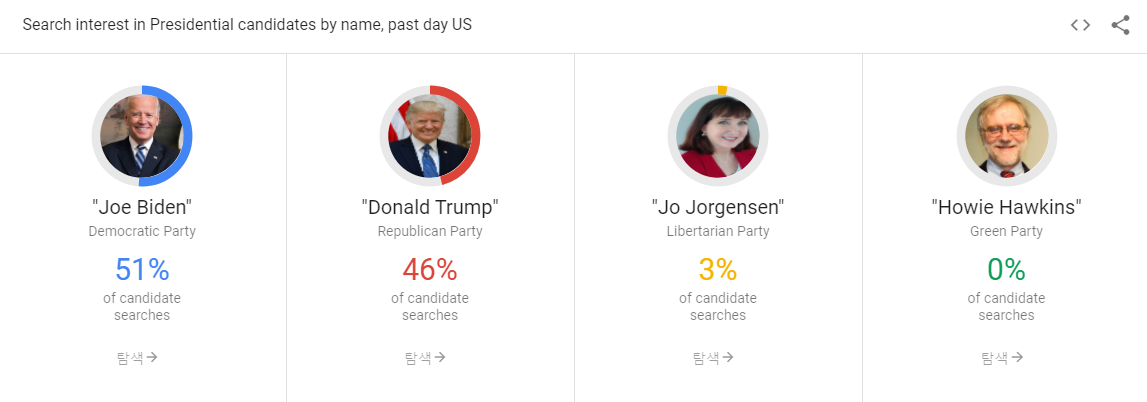Image resolution: width=1147 pixels, height=402 pixels.
Task: Click Joe Biden's portrait photo
Action: pos(141,135)
